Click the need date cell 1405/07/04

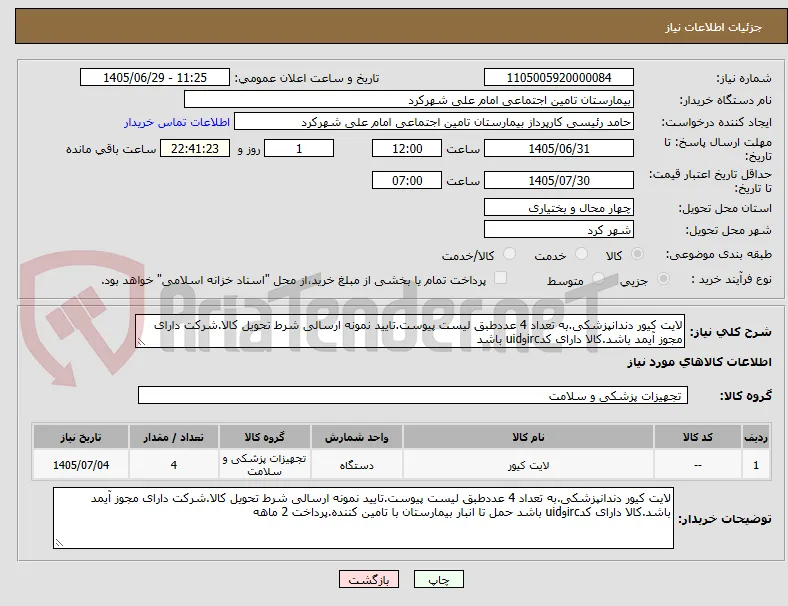(x=81, y=465)
